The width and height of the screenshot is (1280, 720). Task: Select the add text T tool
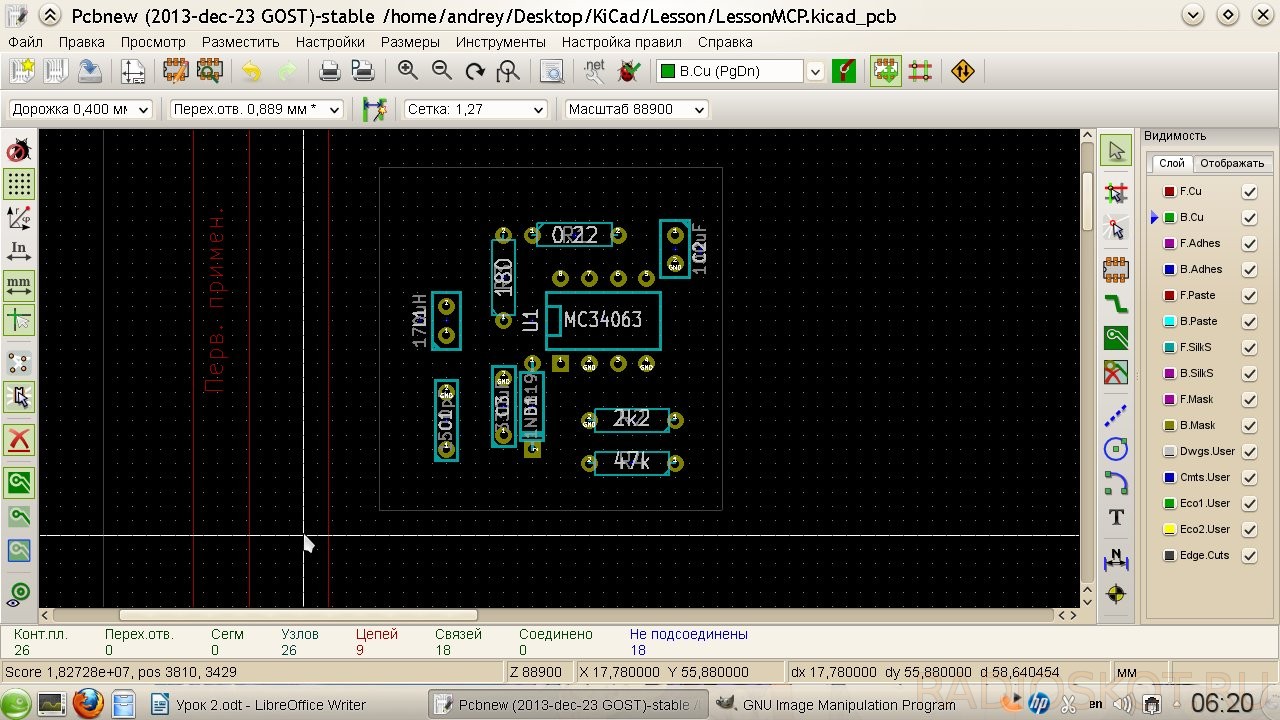click(x=1116, y=517)
